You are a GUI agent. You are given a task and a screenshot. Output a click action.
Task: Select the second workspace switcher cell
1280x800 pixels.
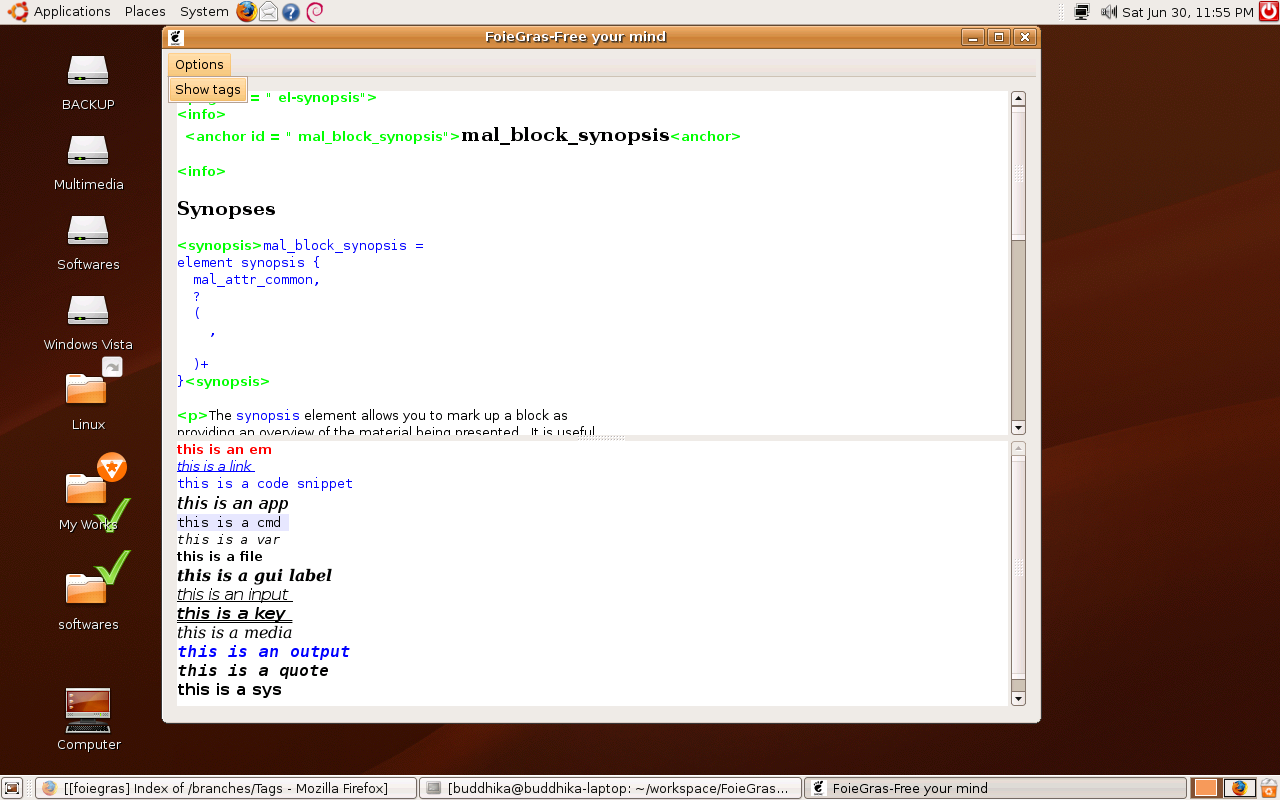point(1238,788)
